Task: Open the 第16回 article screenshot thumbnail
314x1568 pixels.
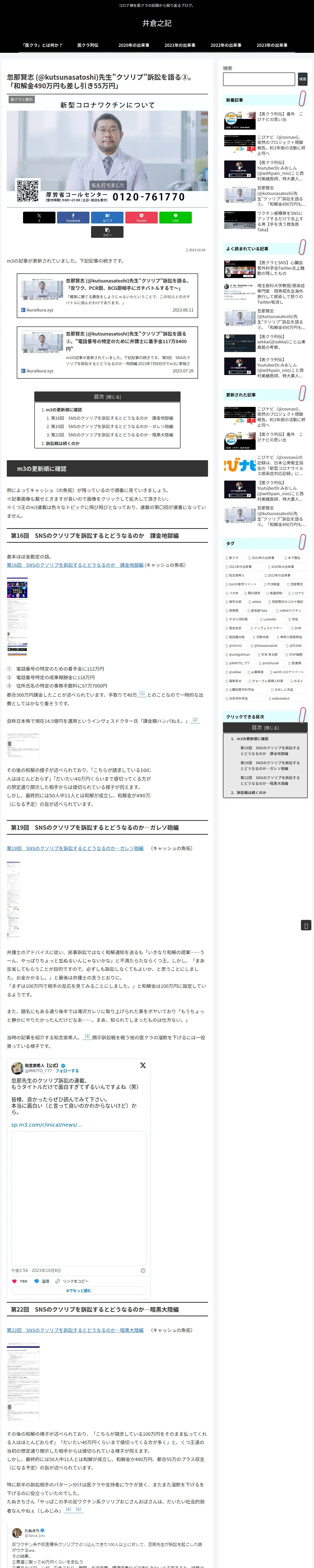Action: point(17,616)
